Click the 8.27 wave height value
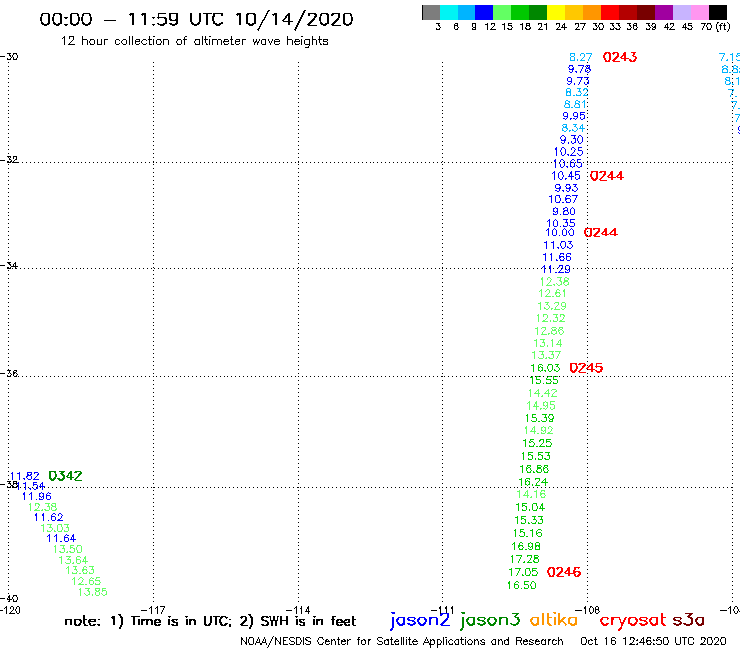Screen dimensions: 740x650 (580, 58)
